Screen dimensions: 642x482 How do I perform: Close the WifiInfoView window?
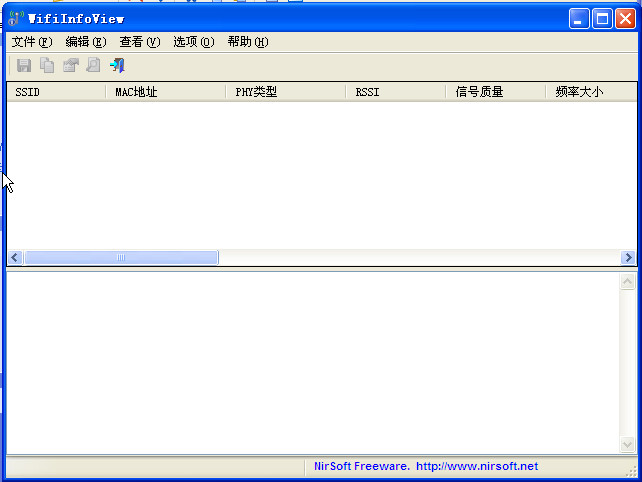[x=626, y=18]
